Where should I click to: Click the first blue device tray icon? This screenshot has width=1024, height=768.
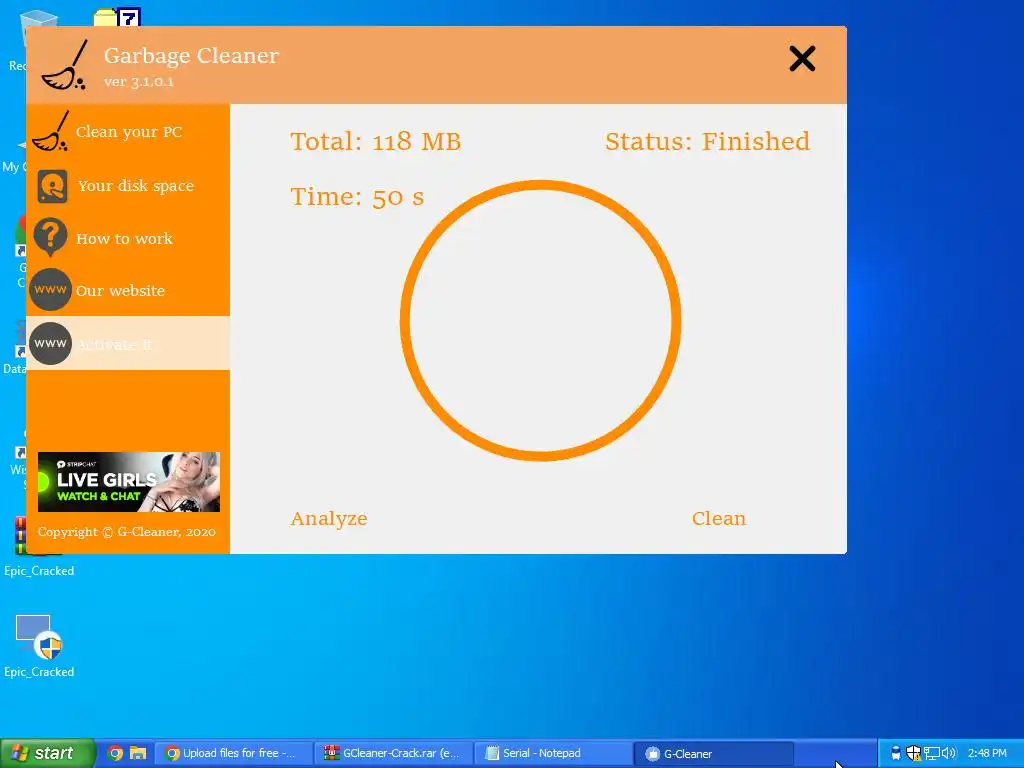click(x=896, y=753)
